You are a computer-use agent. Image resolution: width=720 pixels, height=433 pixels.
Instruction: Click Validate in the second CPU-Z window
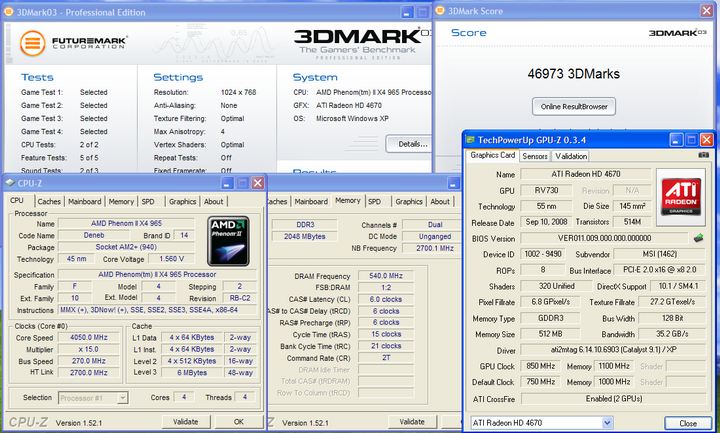click(412, 422)
